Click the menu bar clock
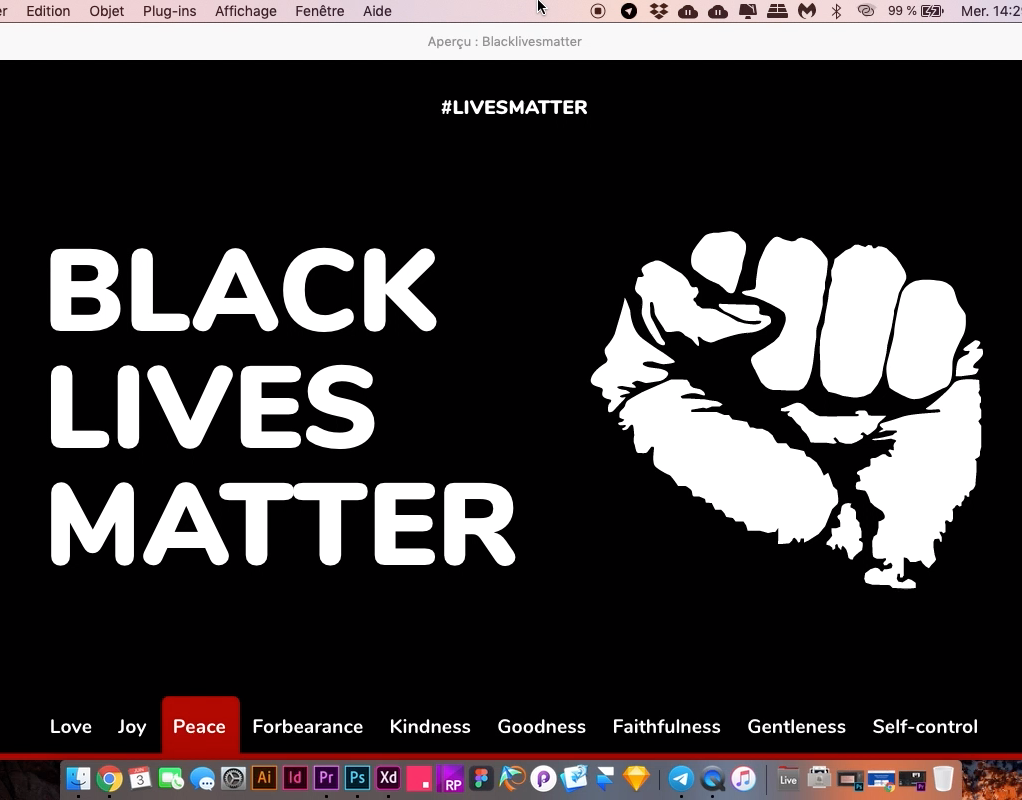The image size is (1022, 800). (991, 11)
